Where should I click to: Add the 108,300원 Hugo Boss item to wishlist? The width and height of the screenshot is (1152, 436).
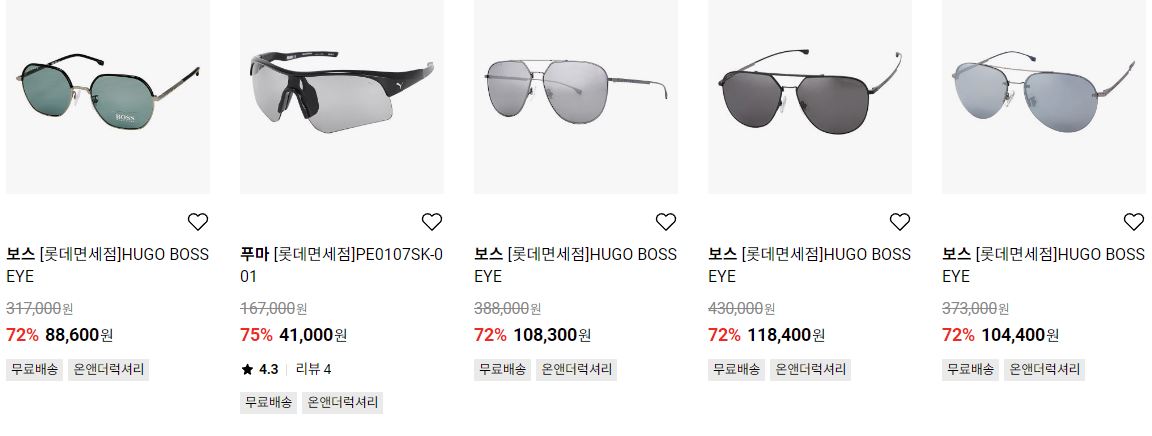pyautogui.click(x=666, y=221)
